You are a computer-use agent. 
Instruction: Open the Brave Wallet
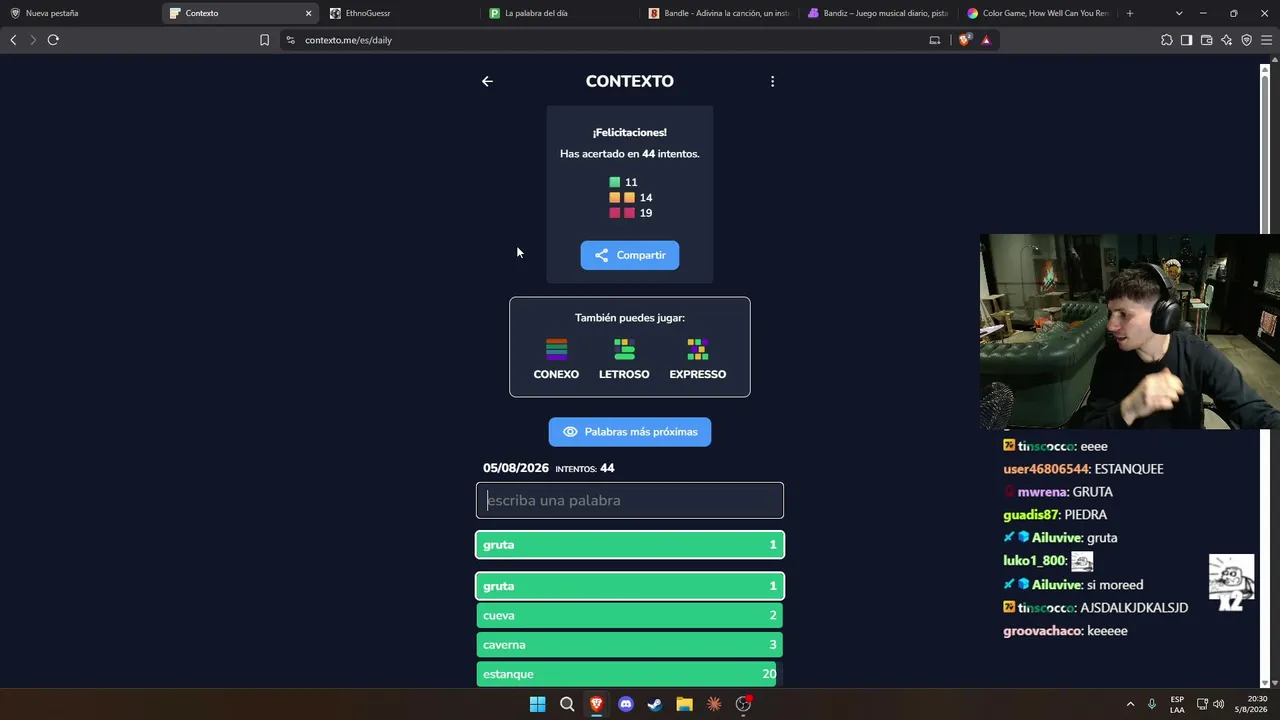1206,40
